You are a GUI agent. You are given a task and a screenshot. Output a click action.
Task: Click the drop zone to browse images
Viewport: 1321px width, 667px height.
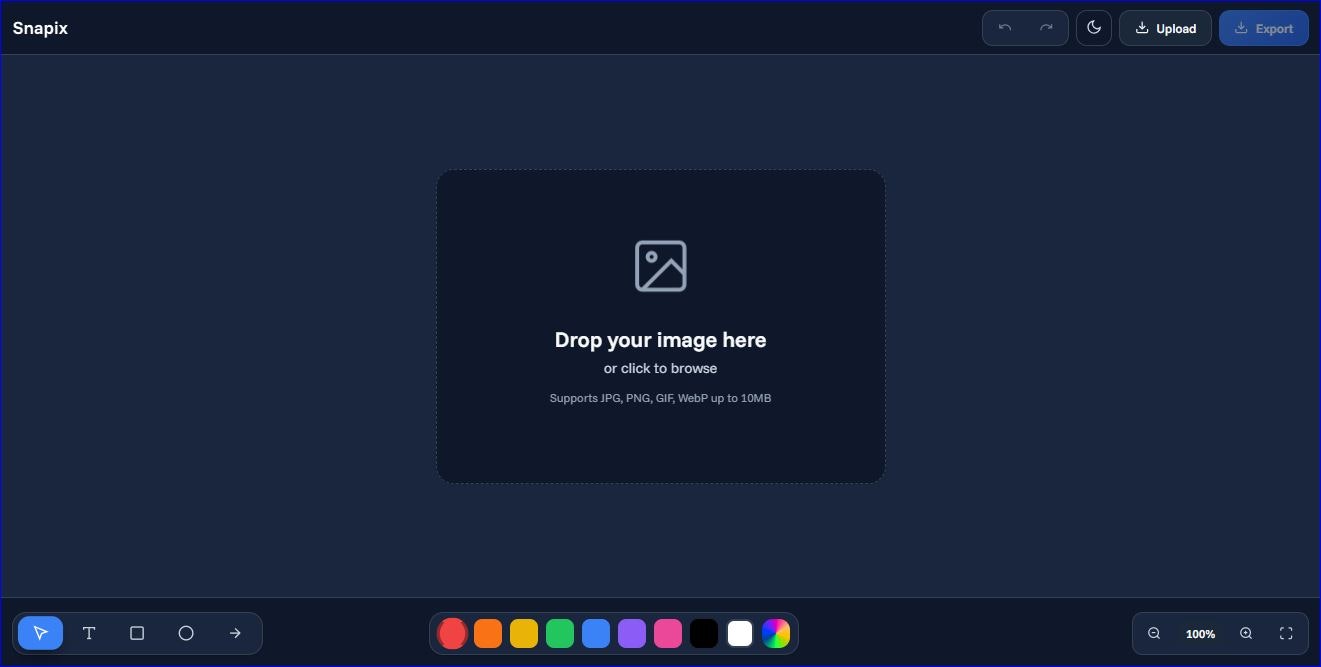(x=661, y=326)
